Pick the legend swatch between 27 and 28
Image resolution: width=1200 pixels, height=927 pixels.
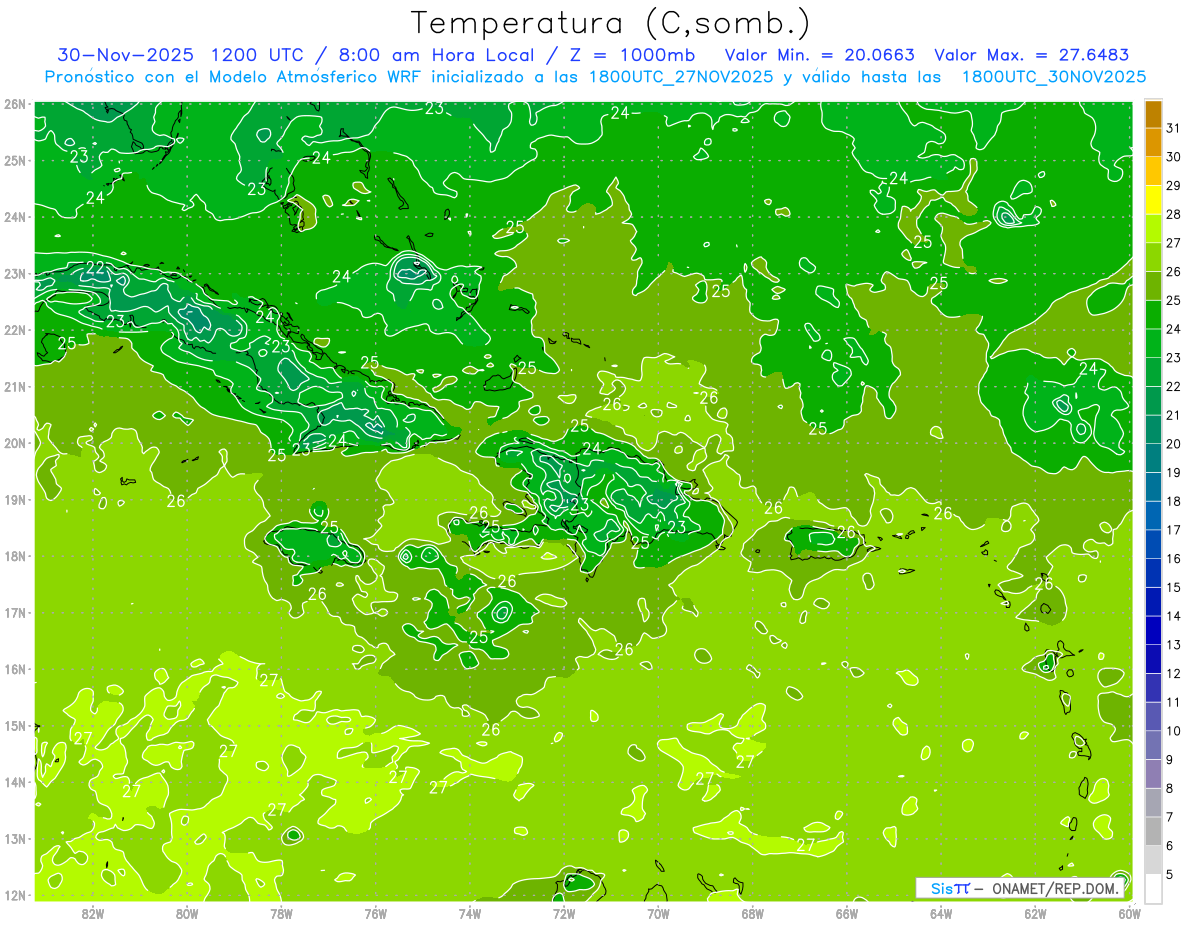(1153, 228)
